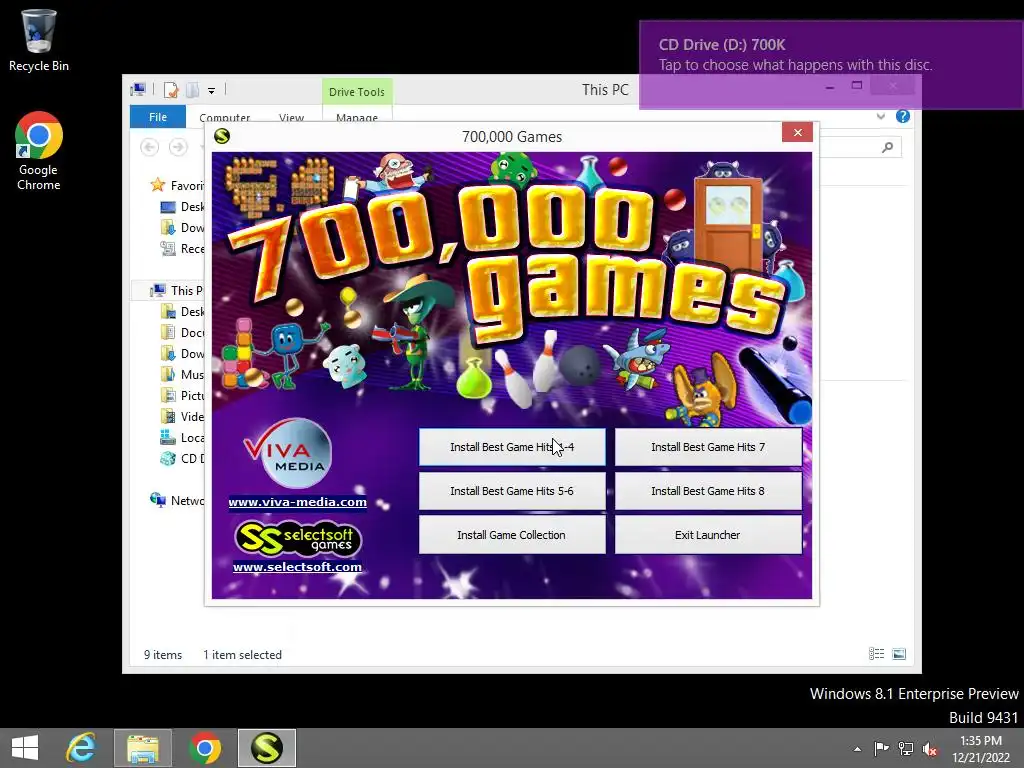Select Desktop under This PC

point(182,312)
